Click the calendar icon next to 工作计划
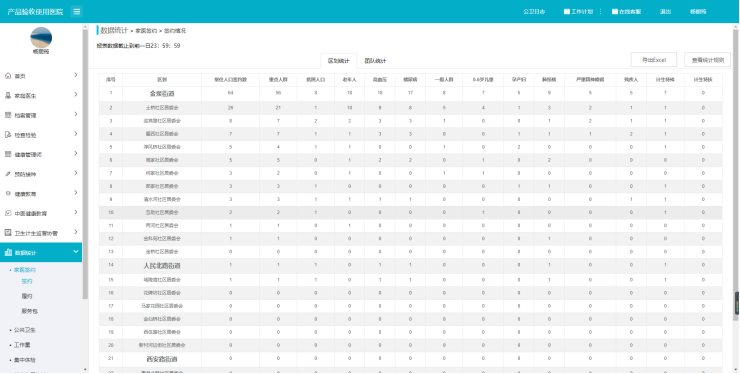Viewport: 740px width, 374px height. [x=567, y=12]
